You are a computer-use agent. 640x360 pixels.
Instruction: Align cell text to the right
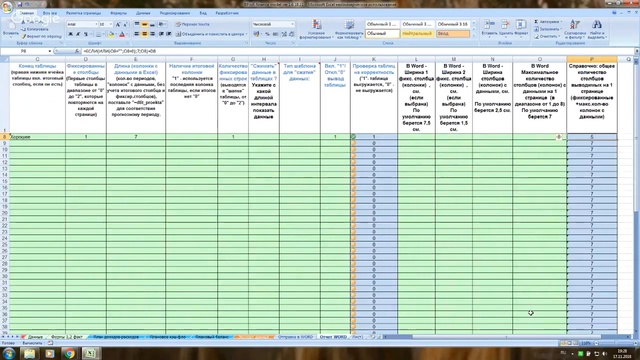coord(152,34)
